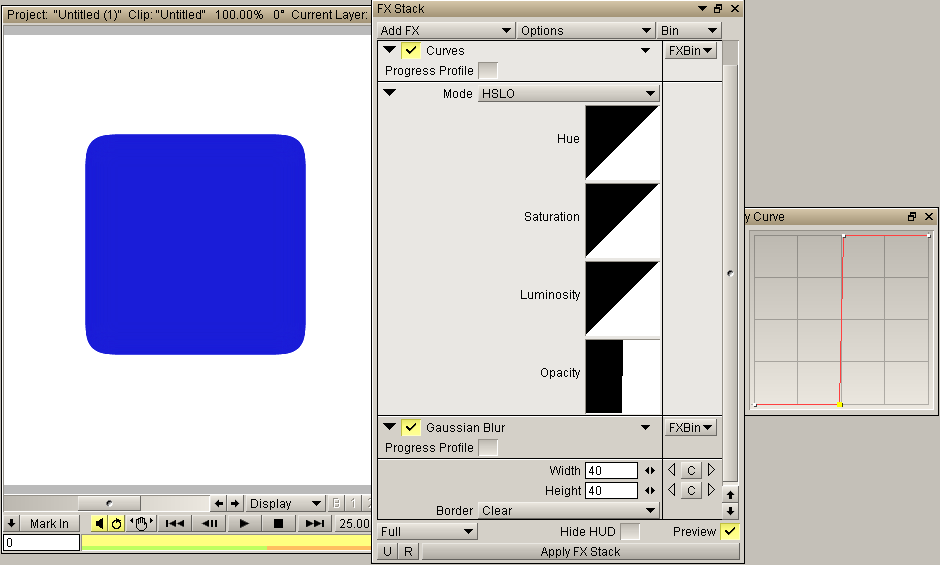This screenshot has width=940, height=565.
Task: Click the horizontal scrollbar handle below the canvas
Action: click(x=109, y=503)
